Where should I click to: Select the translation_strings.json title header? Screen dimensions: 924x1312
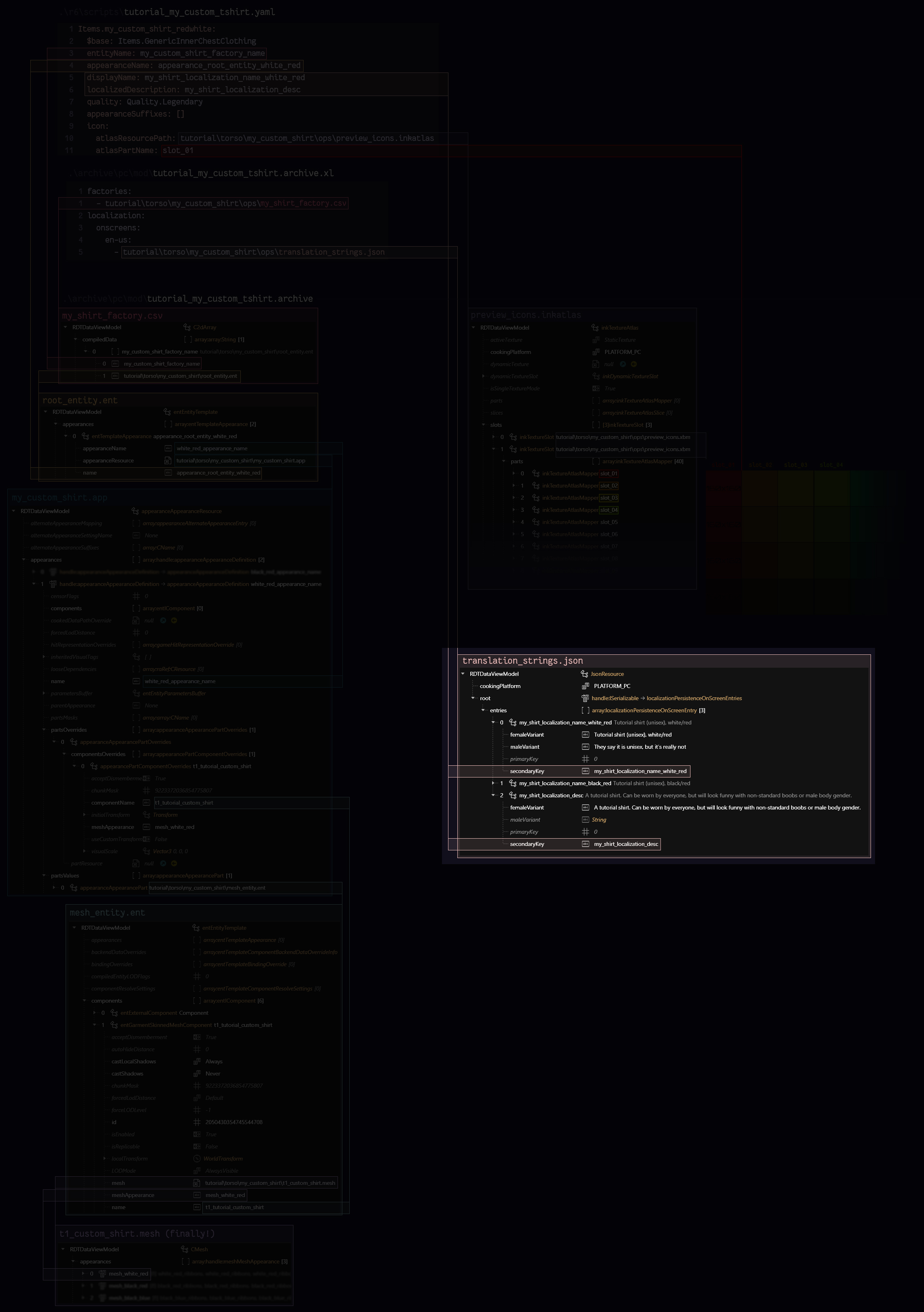[523, 660]
